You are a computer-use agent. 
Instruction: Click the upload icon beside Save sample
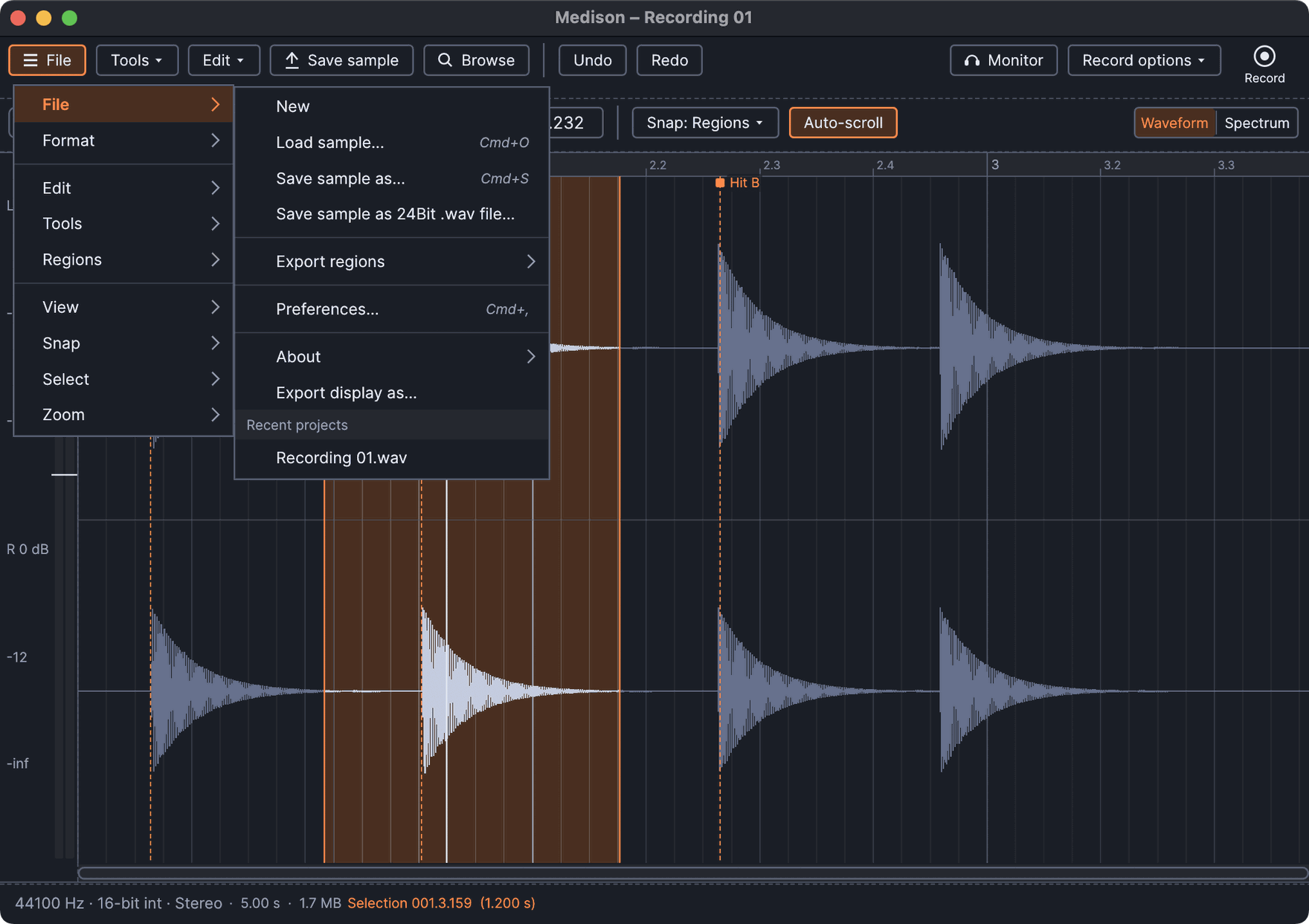tap(292, 60)
